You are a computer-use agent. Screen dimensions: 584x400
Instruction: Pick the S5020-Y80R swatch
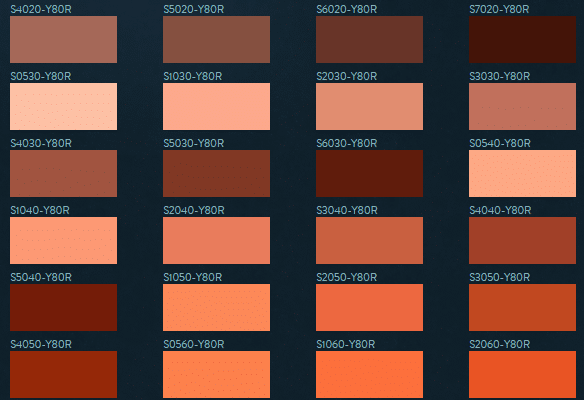(216, 39)
